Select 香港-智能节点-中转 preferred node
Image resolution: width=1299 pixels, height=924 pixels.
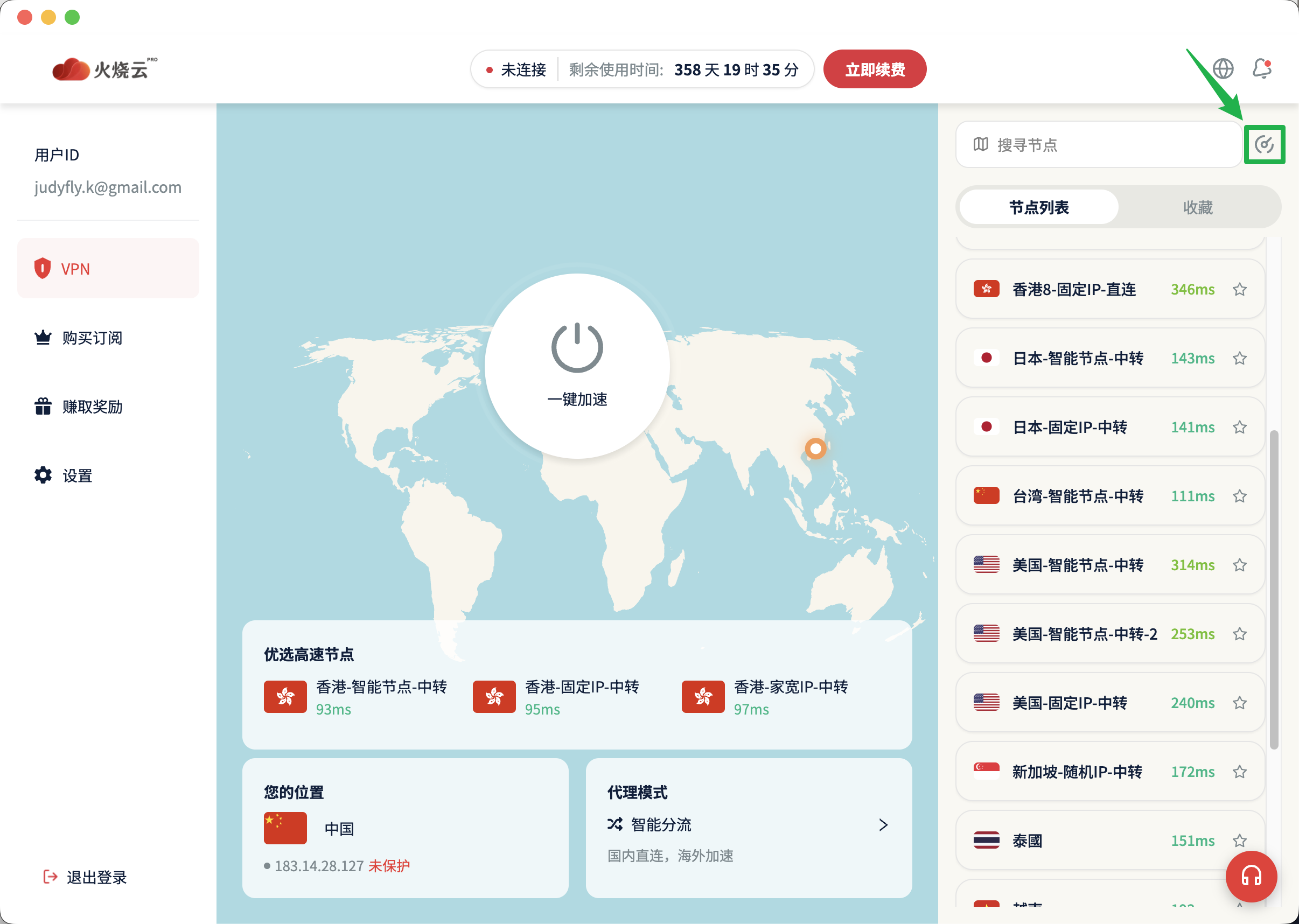click(x=355, y=697)
